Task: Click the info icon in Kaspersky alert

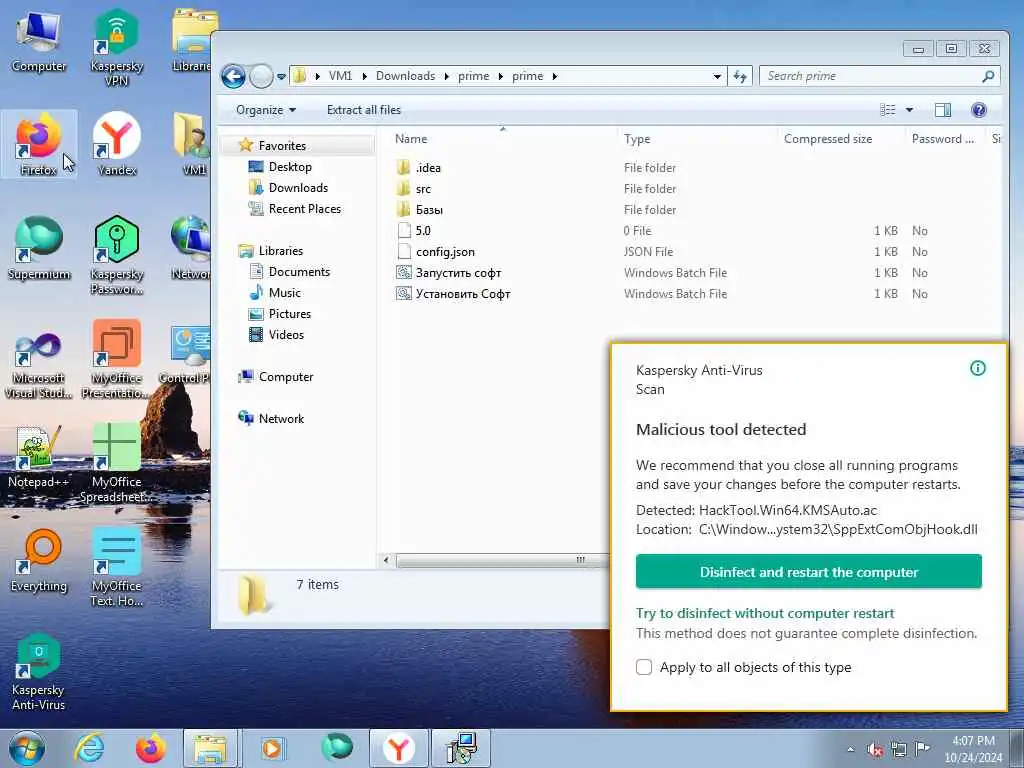Action: pos(978,368)
